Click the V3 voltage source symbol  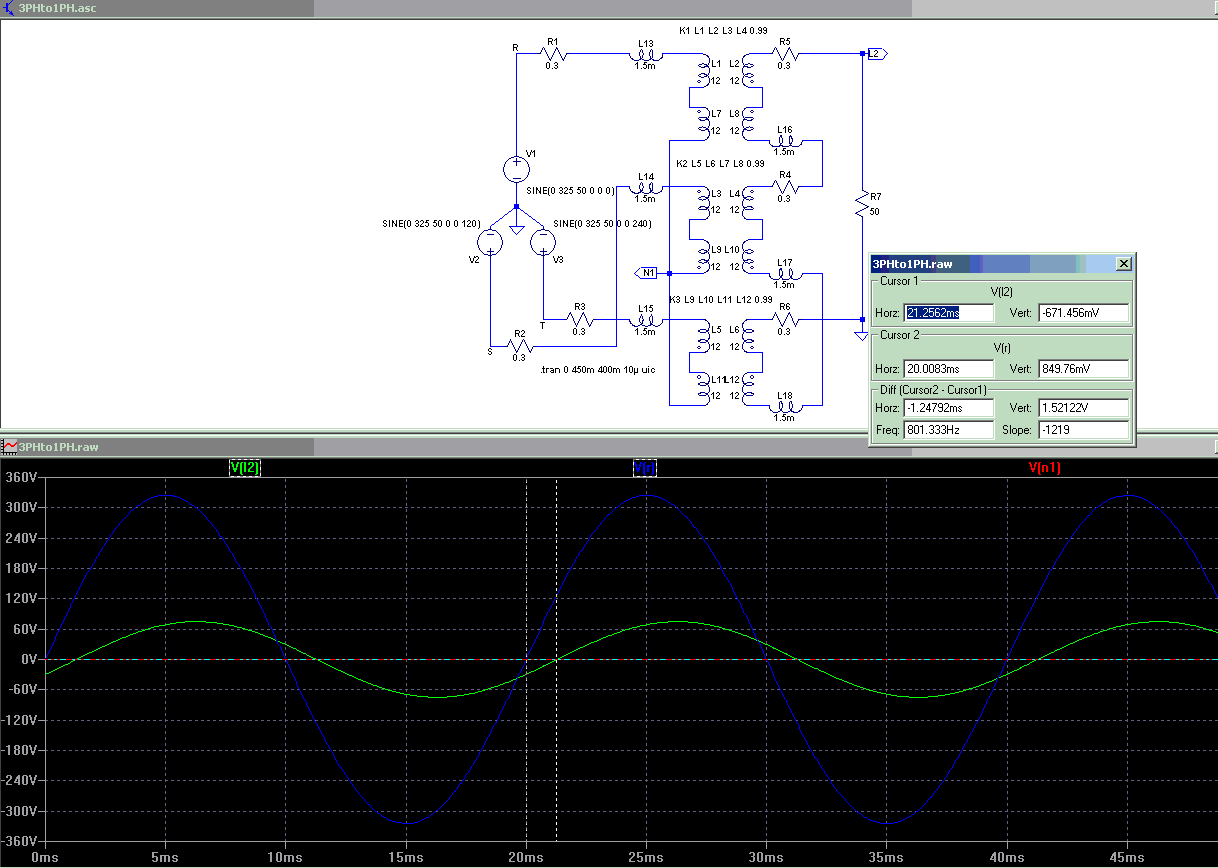[x=543, y=242]
